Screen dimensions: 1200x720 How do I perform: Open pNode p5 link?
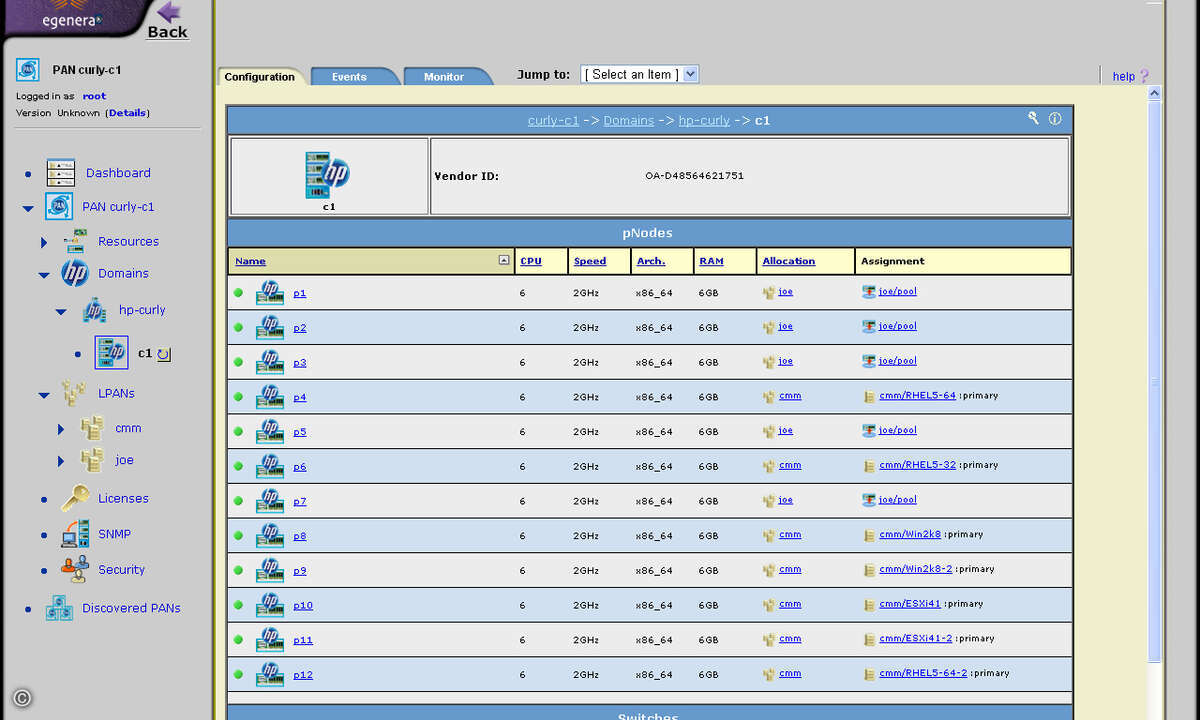pyautogui.click(x=300, y=432)
